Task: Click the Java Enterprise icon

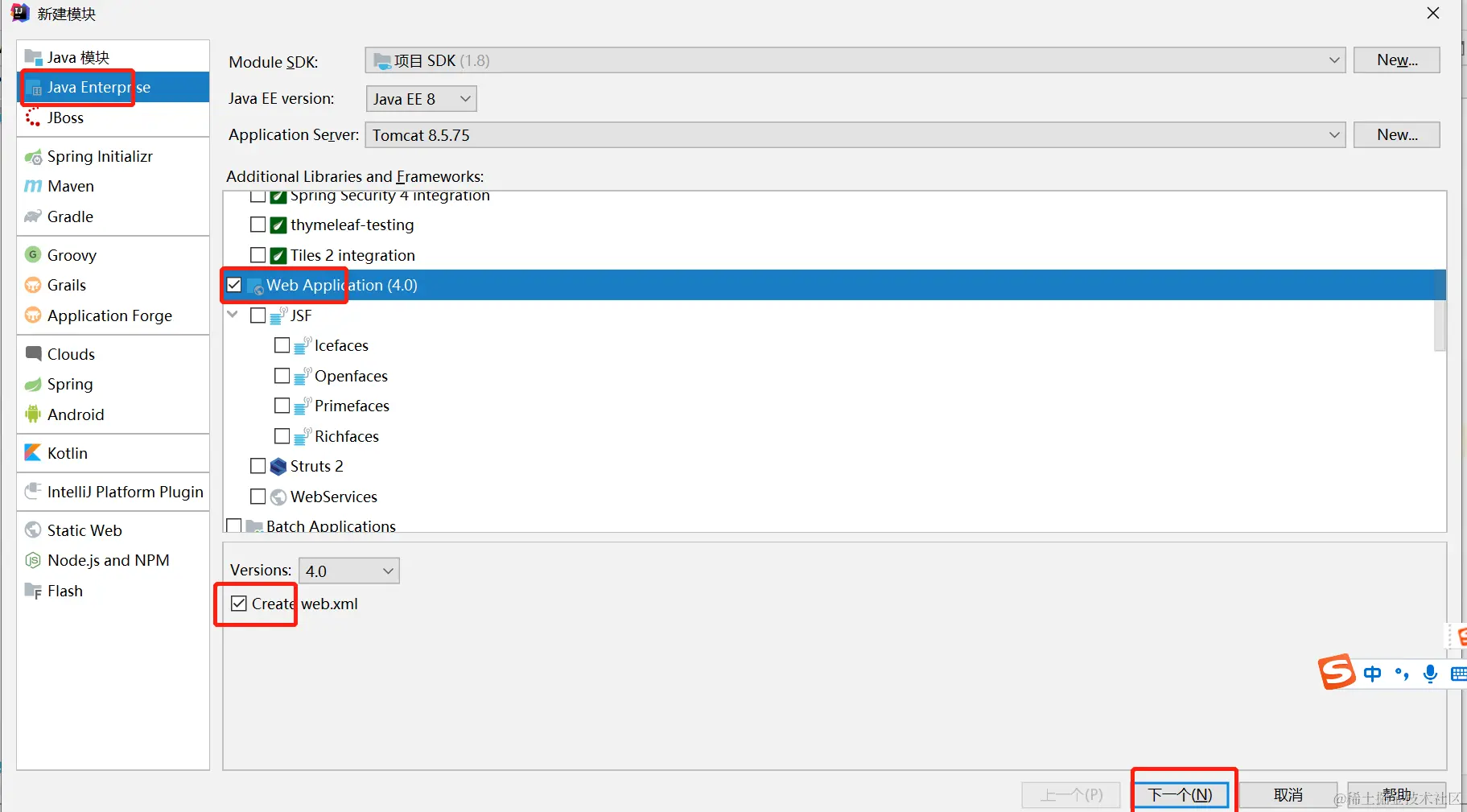Action: (x=33, y=88)
